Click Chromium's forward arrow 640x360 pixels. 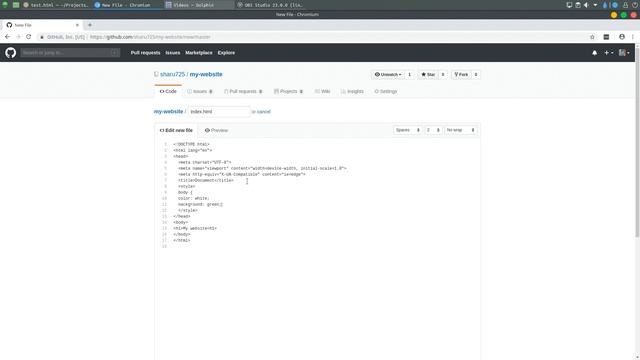(x=18, y=37)
